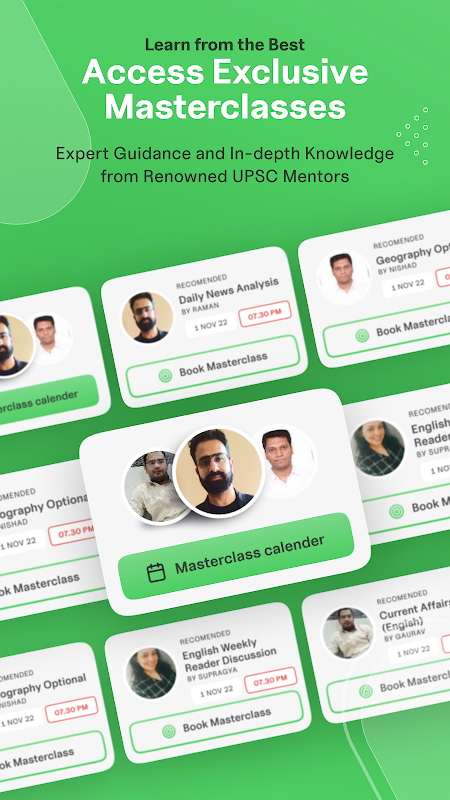450x800 pixels.
Task: Click the large center bearded mentor photo
Action: click(219, 471)
